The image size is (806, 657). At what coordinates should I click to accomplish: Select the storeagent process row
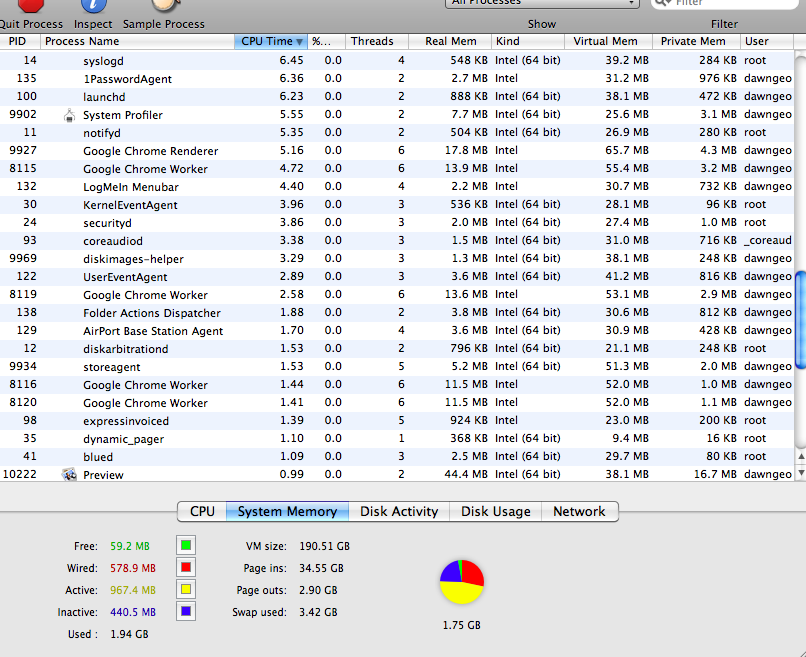pyautogui.click(x=397, y=366)
